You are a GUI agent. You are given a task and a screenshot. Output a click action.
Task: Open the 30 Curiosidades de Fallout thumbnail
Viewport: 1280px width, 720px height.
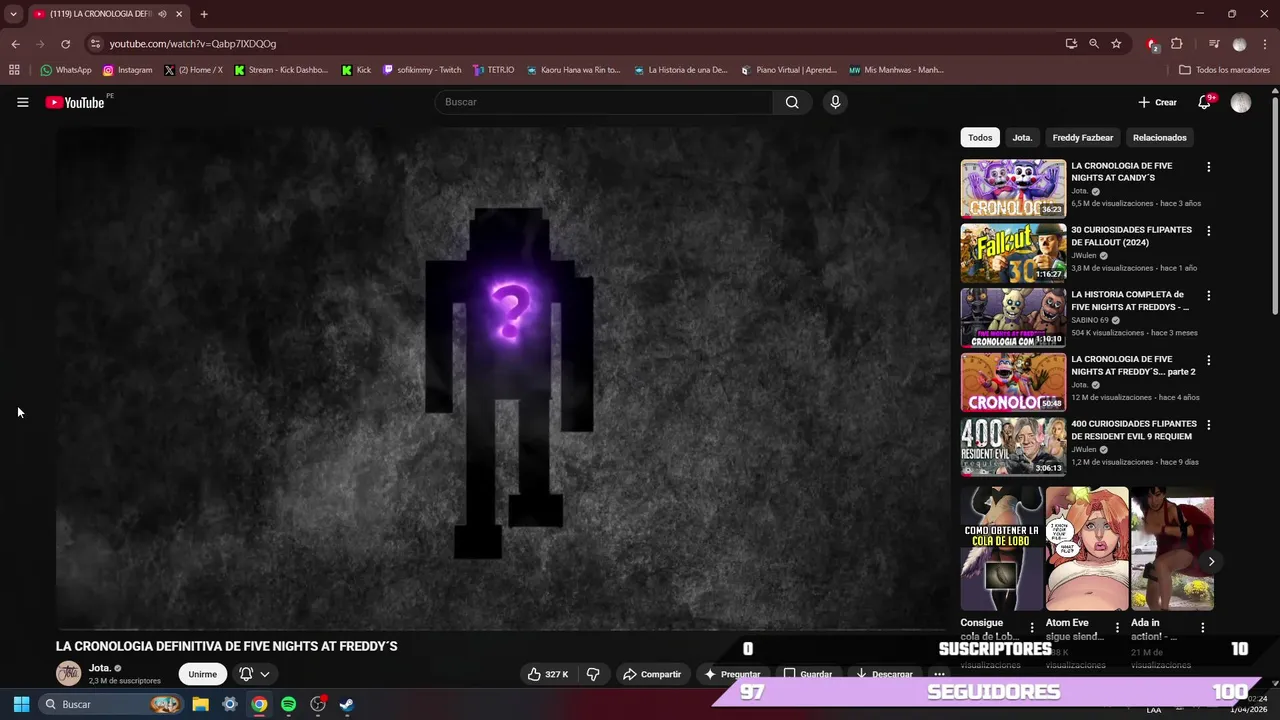tap(1013, 253)
